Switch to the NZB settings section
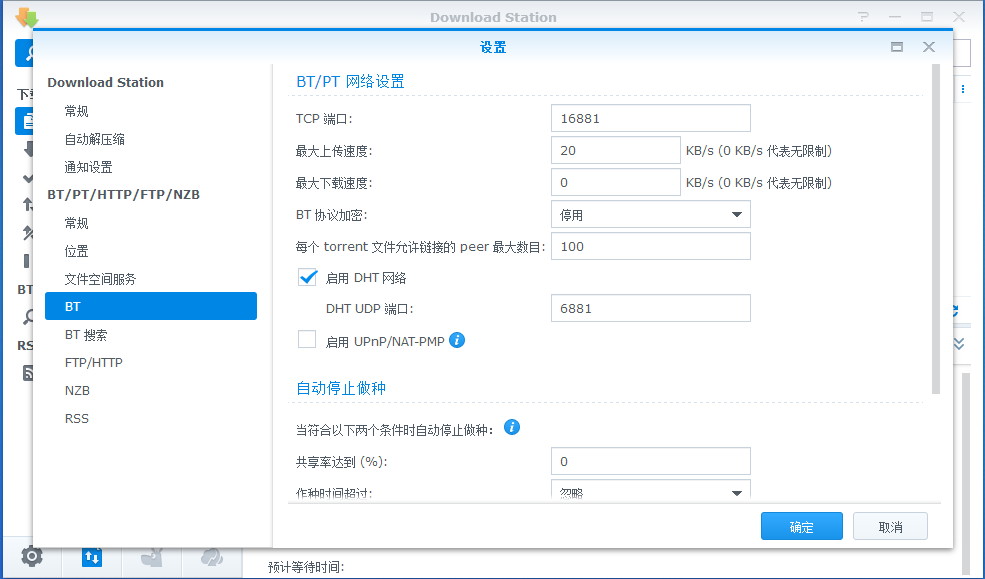Screen dimensions: 985x579 tap(78, 390)
